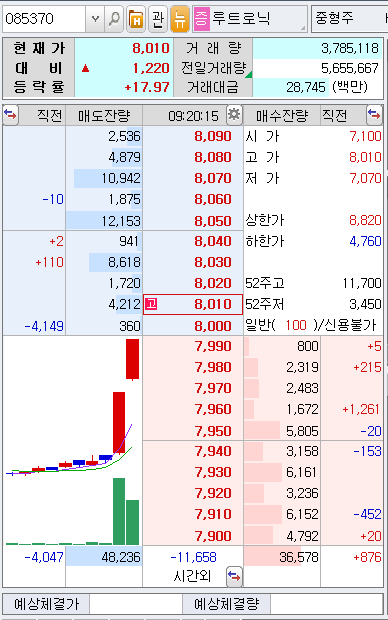Expand the stock code dropdown arrow
Viewport: 388px width, 620px height.
[x=95, y=19]
